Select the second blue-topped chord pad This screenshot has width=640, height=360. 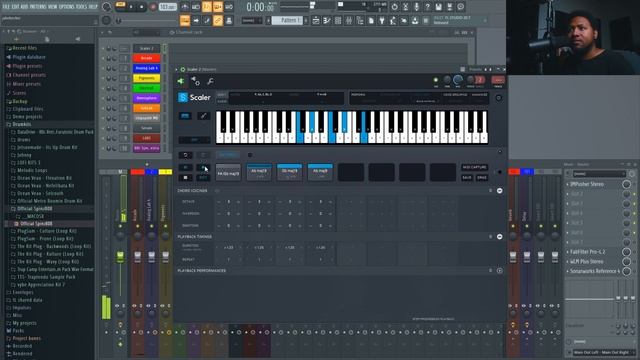pos(289,172)
